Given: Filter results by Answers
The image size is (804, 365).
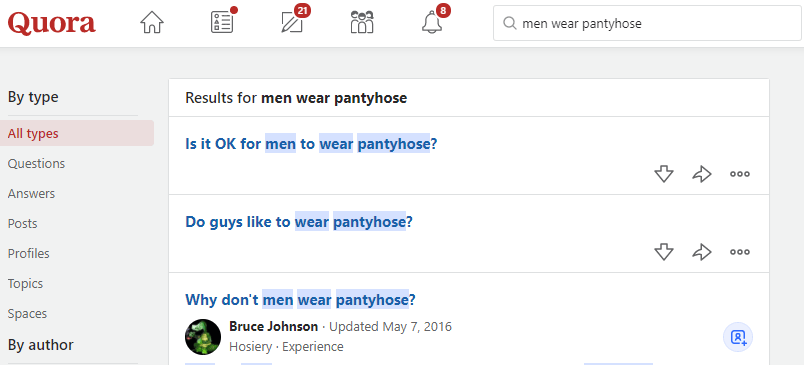Looking at the screenshot, I should click(31, 194).
